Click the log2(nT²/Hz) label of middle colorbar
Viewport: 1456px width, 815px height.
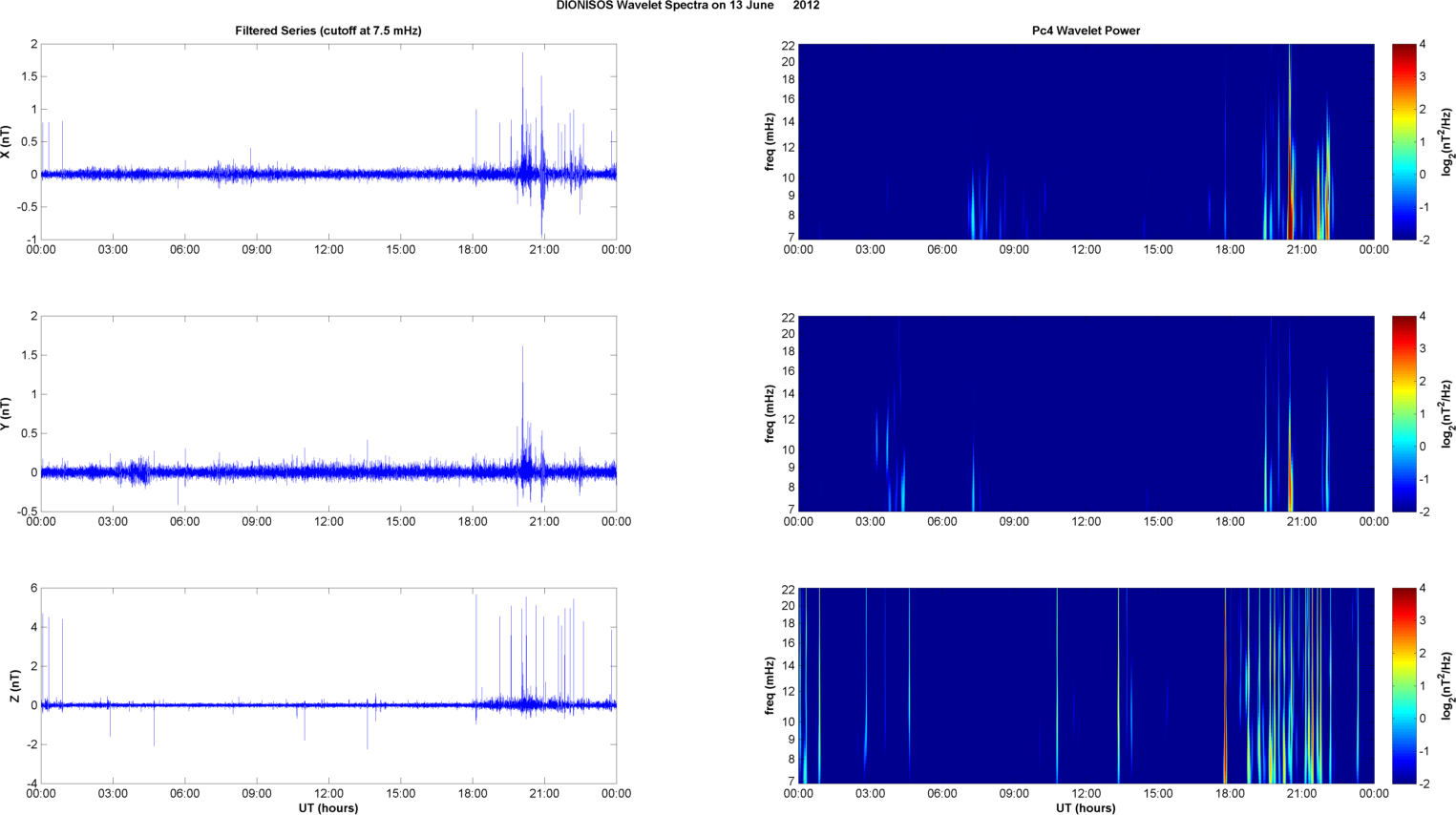click(1447, 413)
